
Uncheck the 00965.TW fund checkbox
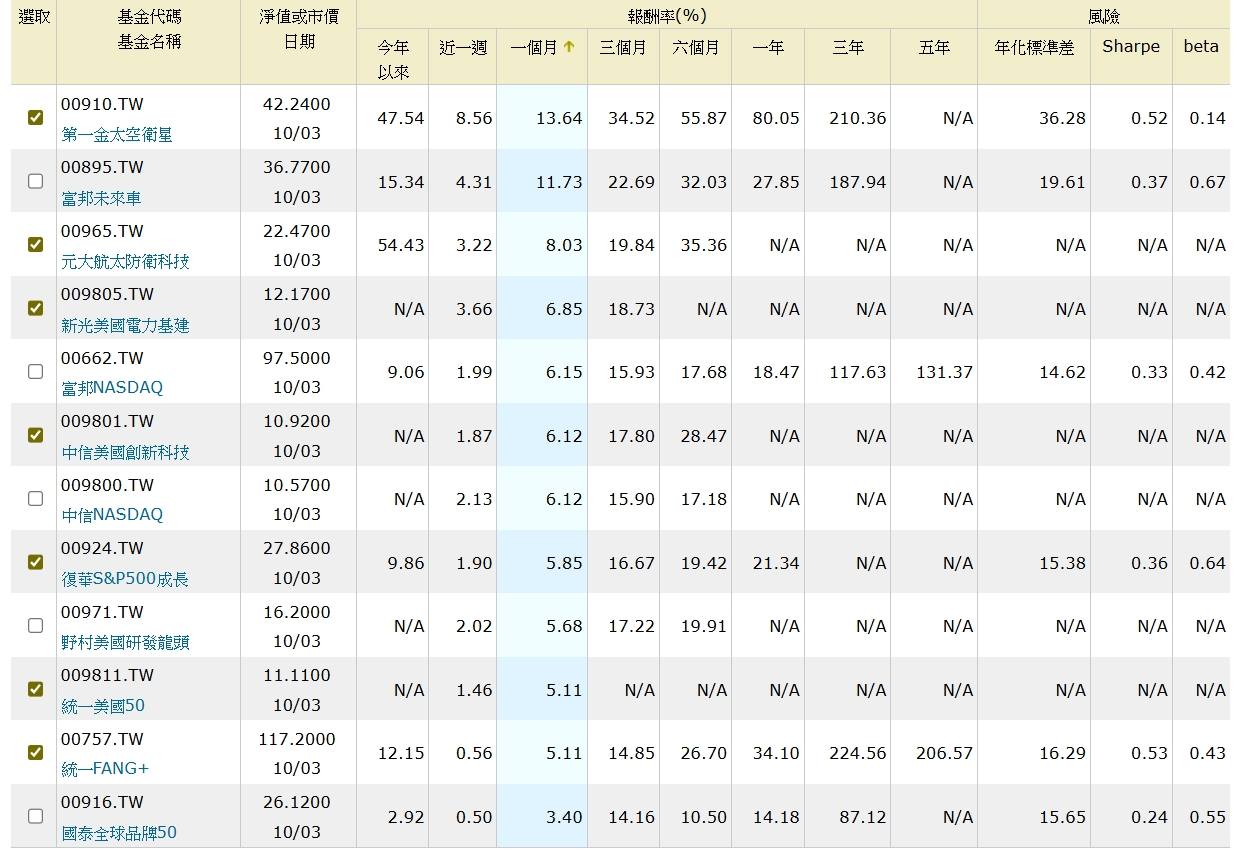pyautogui.click(x=35, y=244)
